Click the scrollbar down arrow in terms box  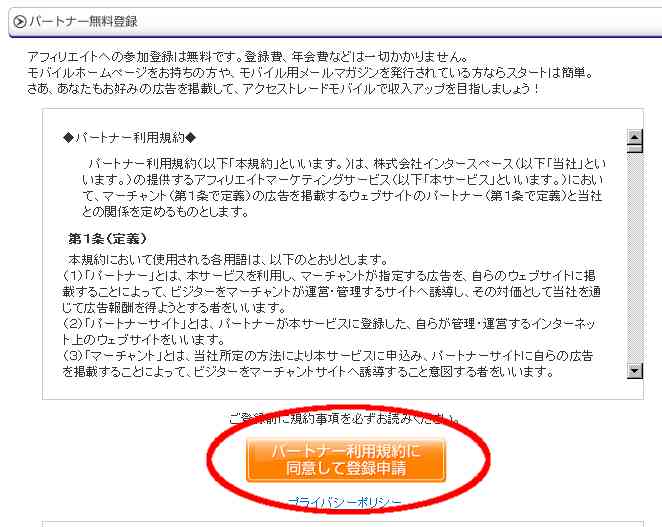click(x=635, y=371)
